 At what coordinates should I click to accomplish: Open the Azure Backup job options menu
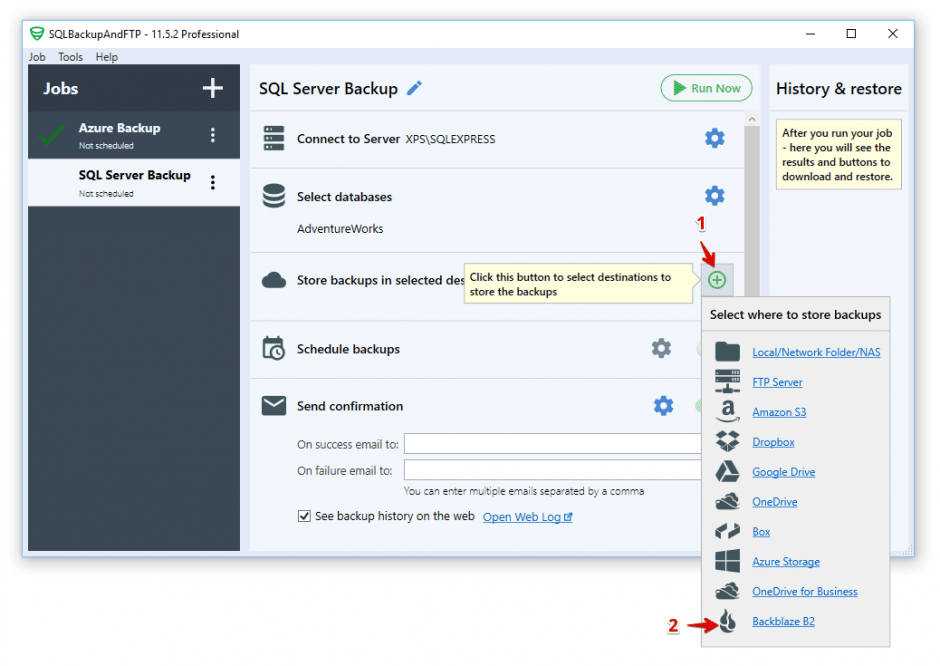[213, 135]
